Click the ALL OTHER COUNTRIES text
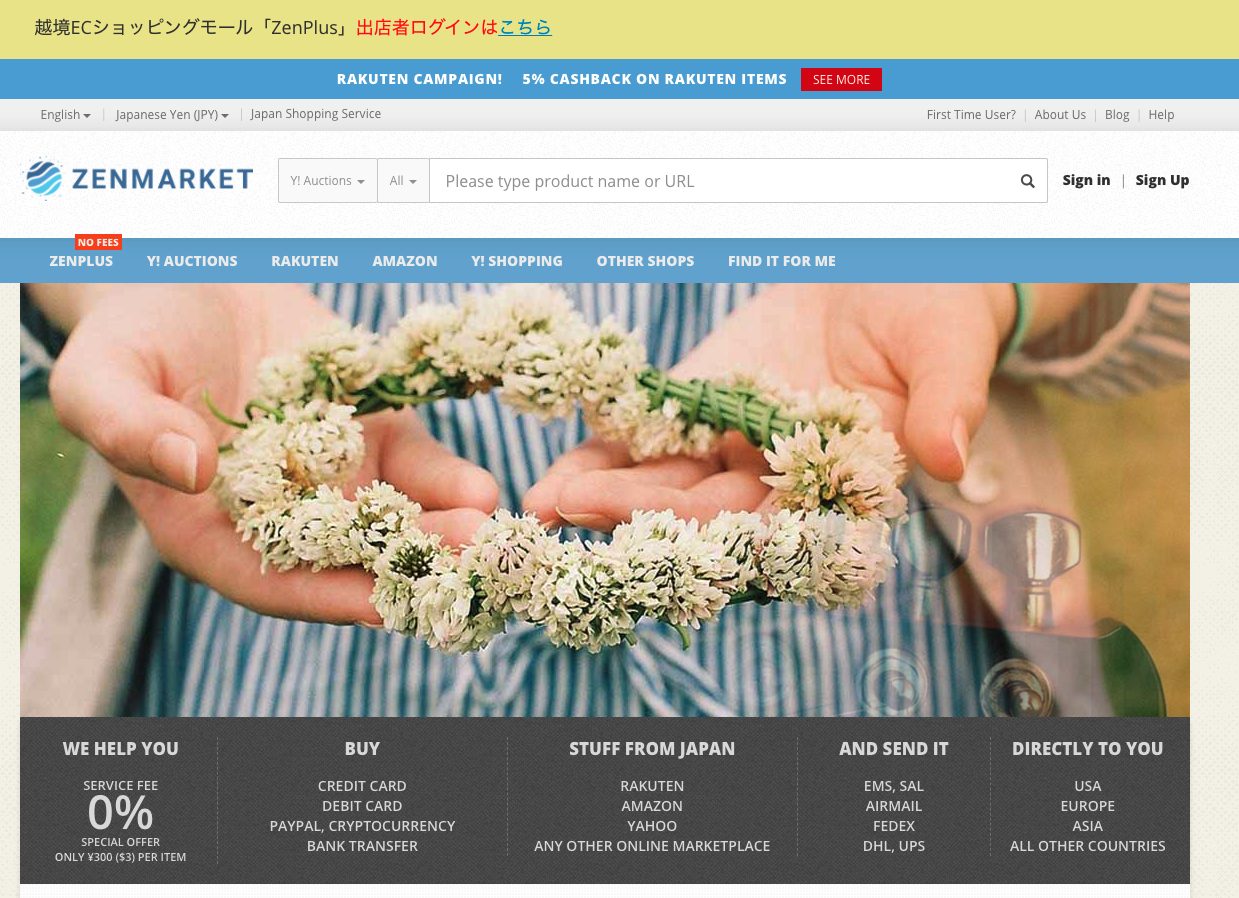1239x898 pixels. click(x=1088, y=846)
